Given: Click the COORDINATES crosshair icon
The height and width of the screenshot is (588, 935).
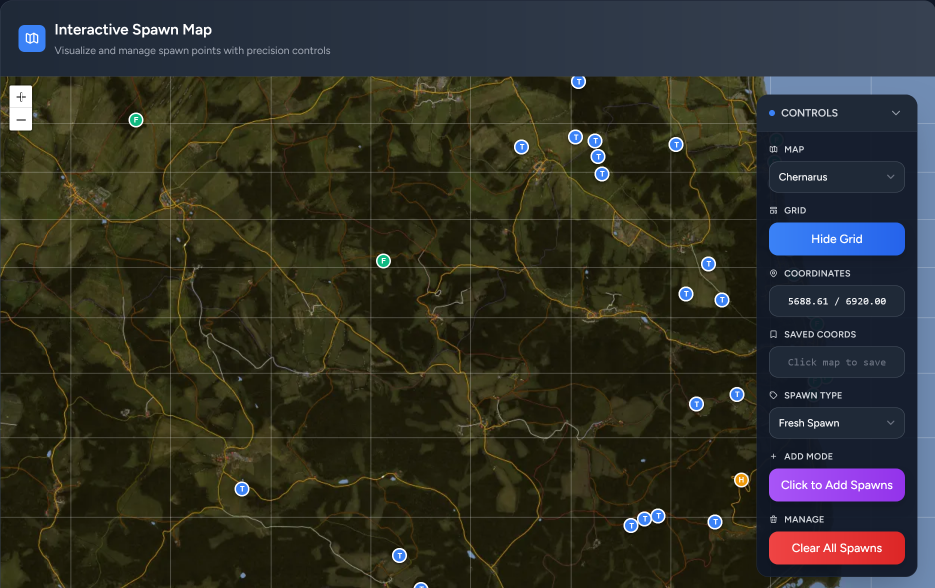Looking at the screenshot, I should point(772,273).
